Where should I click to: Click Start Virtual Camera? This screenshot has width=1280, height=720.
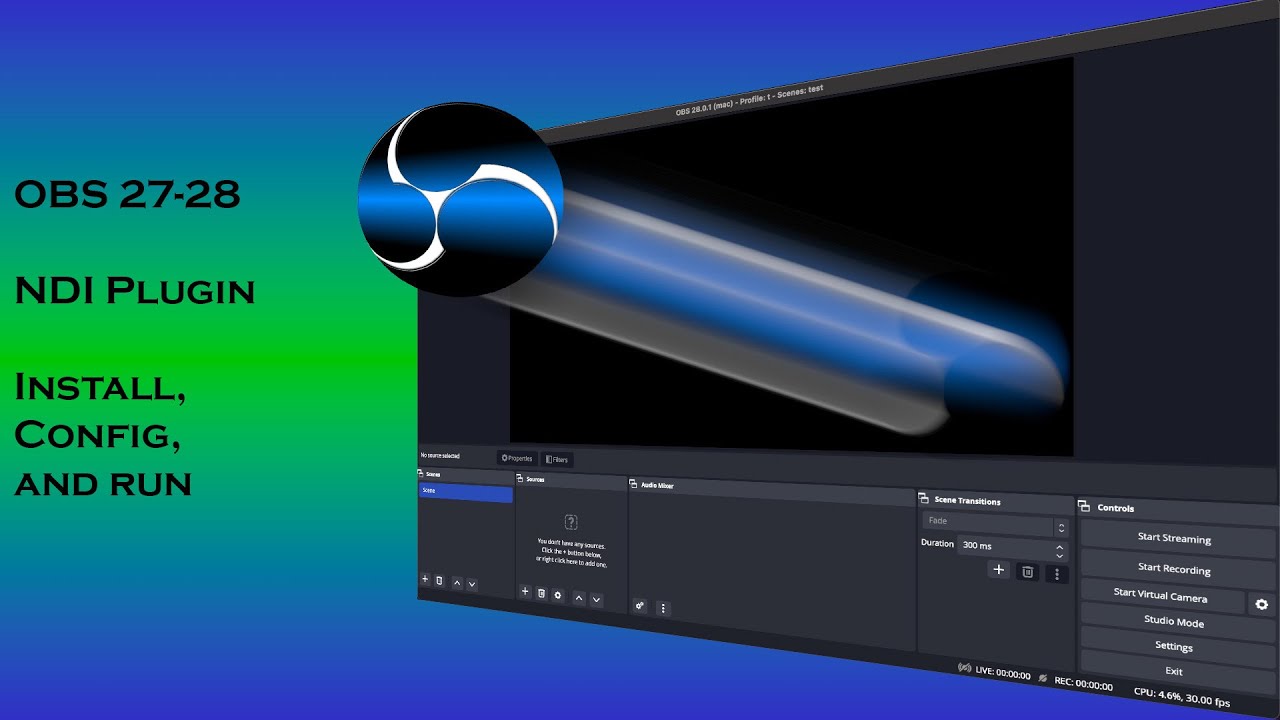pos(1163,596)
